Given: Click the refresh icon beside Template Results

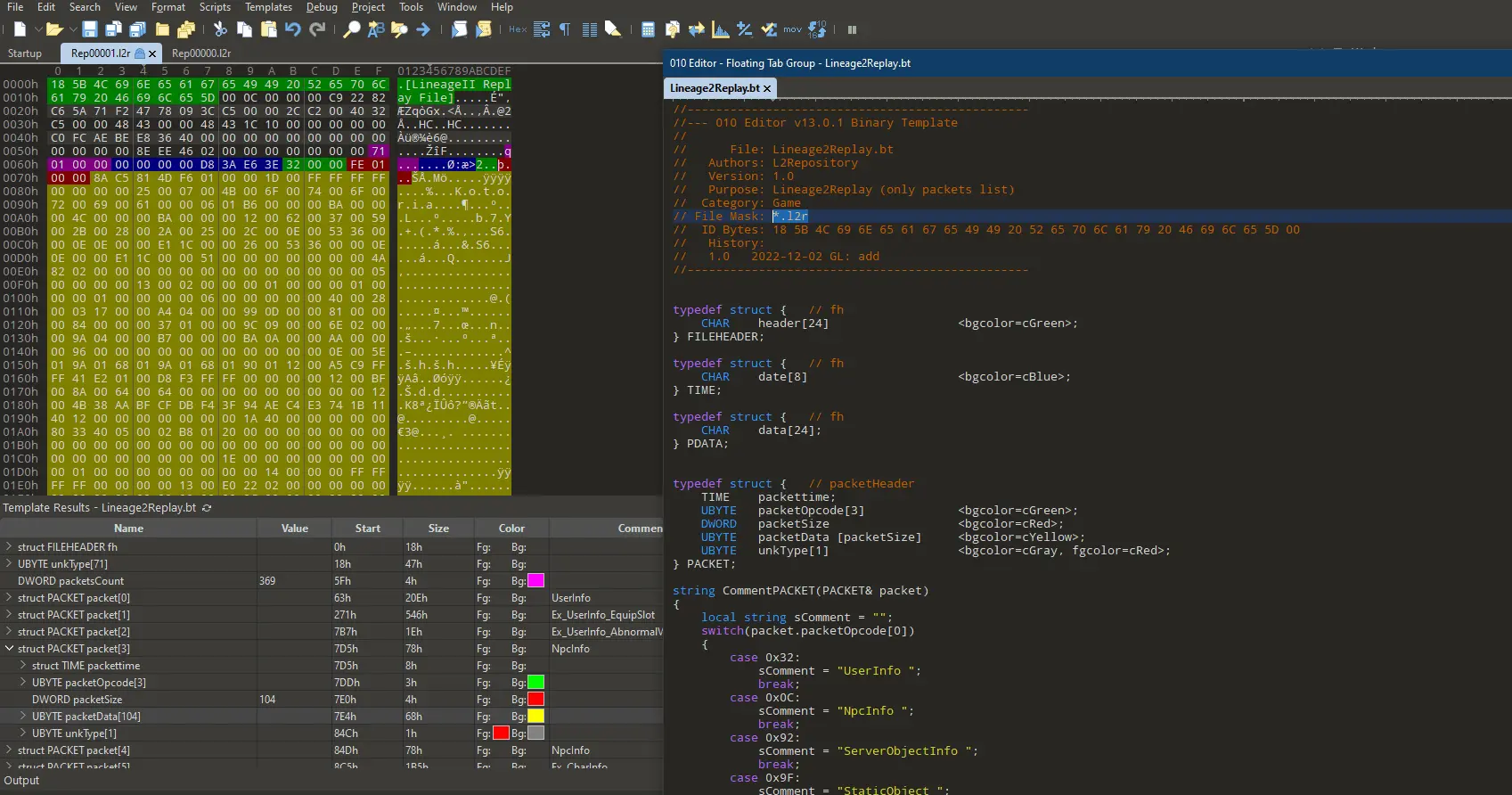Looking at the screenshot, I should [x=208, y=508].
